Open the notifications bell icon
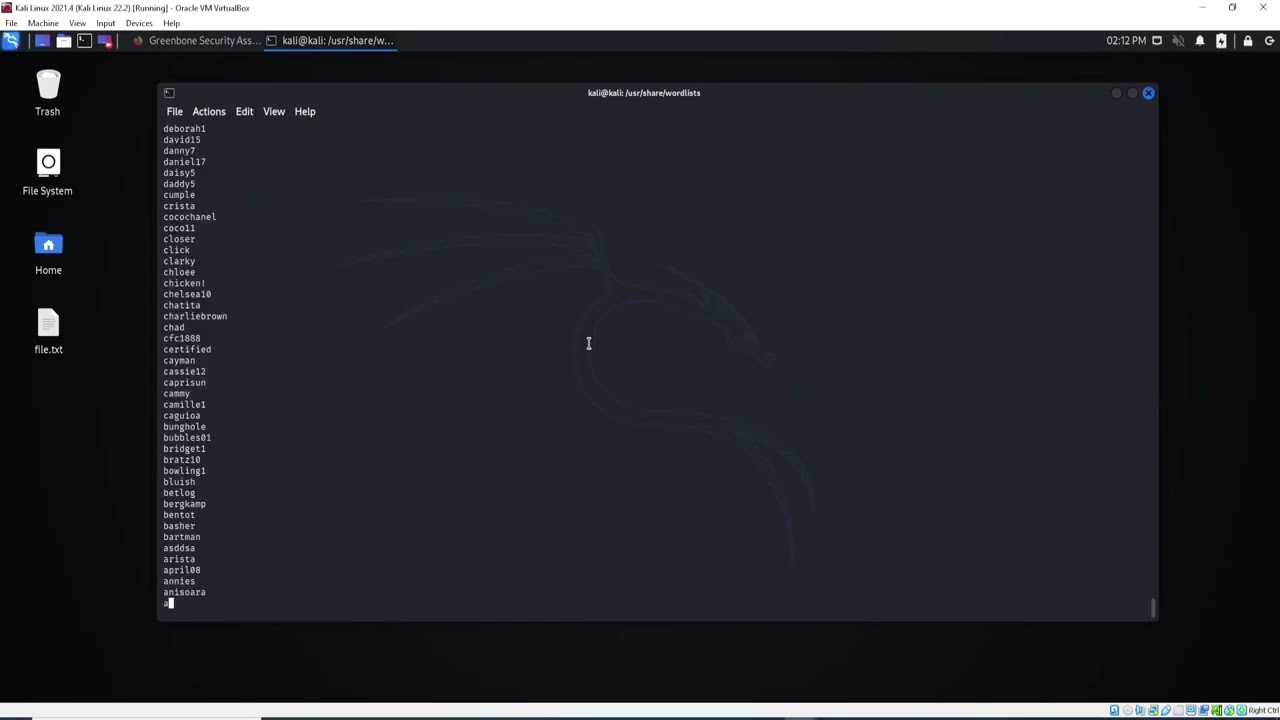1280x720 pixels. [x=1200, y=41]
